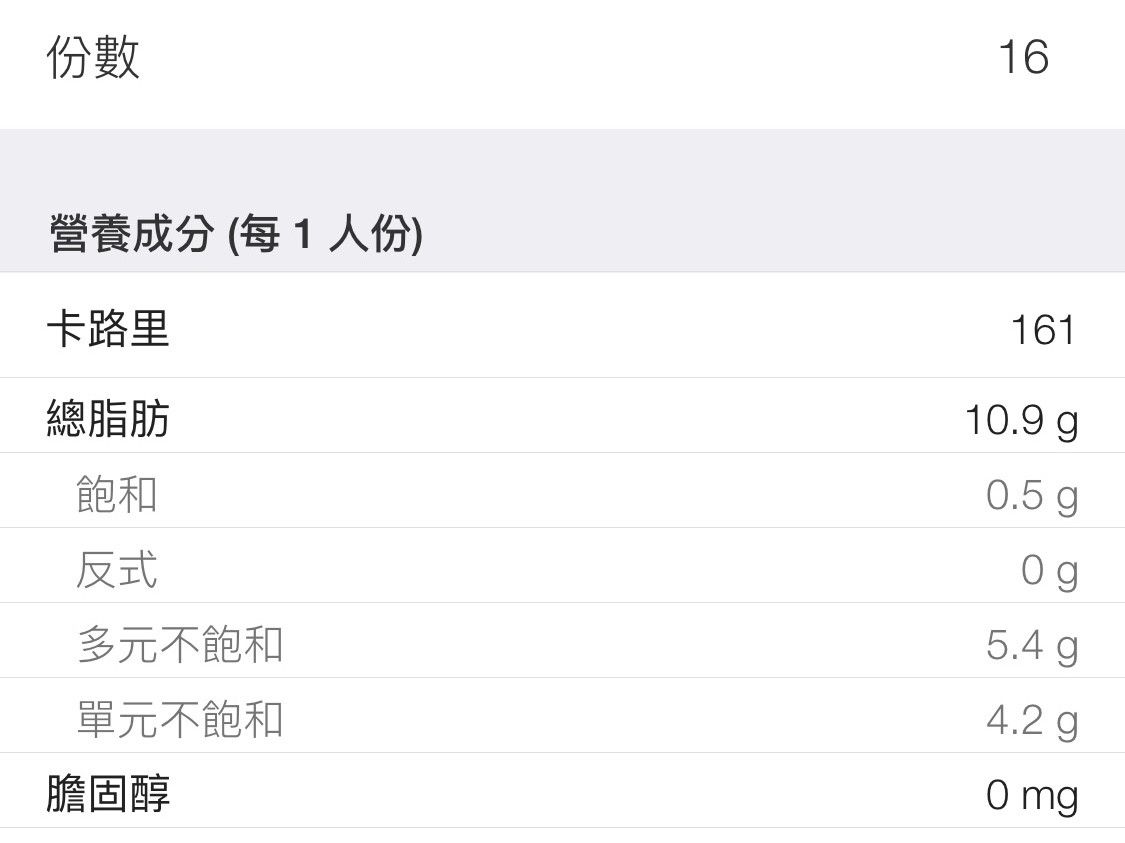Select the 反式 trans fat label

117,570
